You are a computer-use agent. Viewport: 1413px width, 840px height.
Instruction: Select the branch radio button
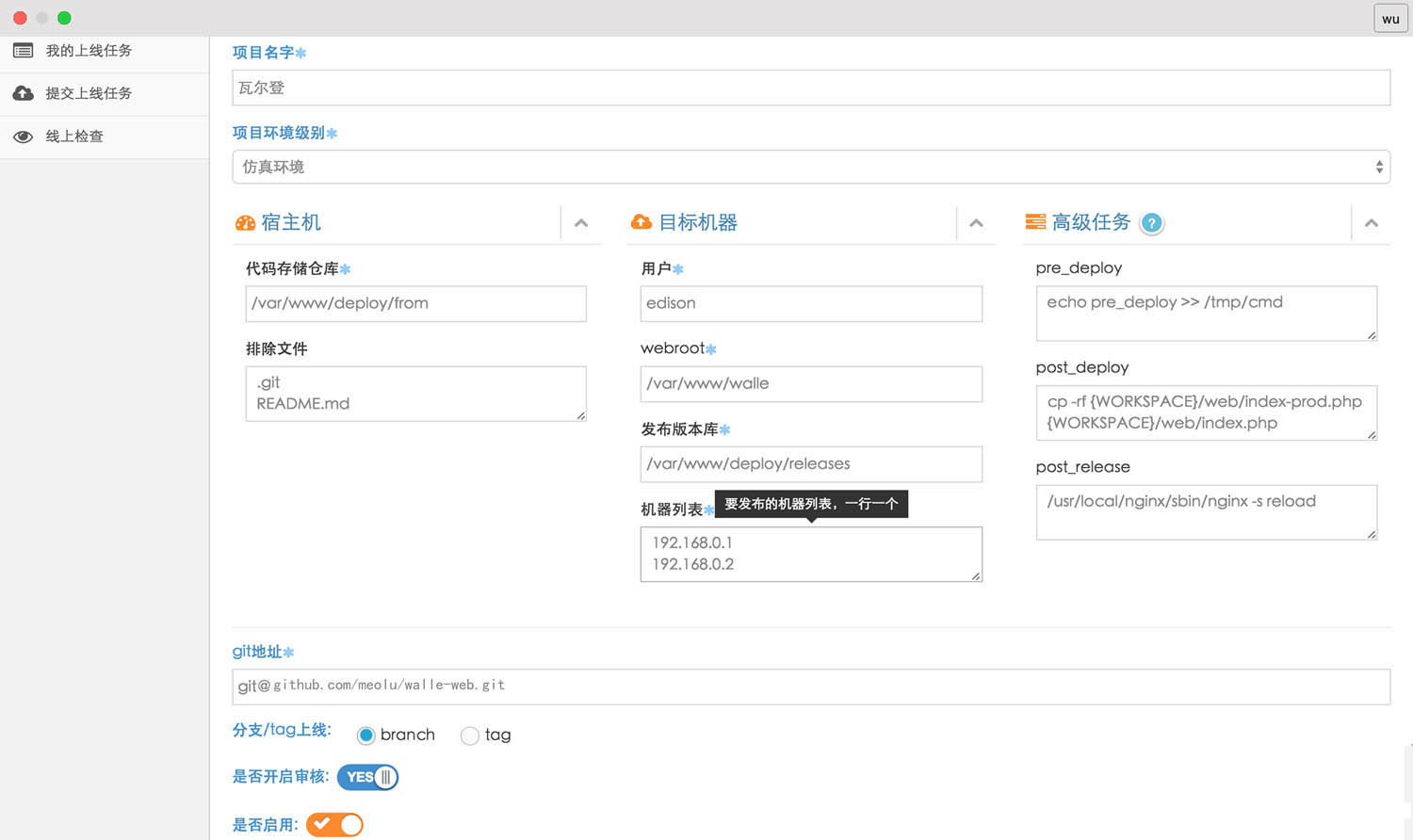click(x=366, y=735)
